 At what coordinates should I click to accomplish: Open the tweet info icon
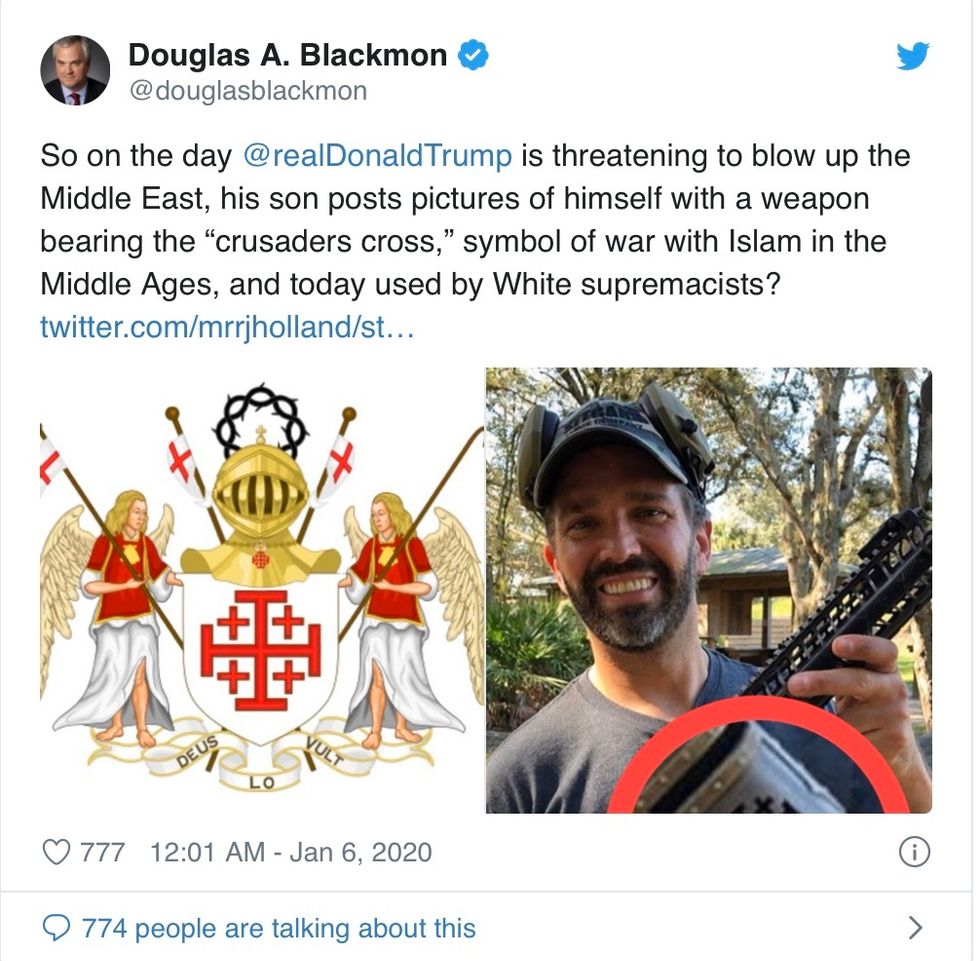(x=914, y=852)
